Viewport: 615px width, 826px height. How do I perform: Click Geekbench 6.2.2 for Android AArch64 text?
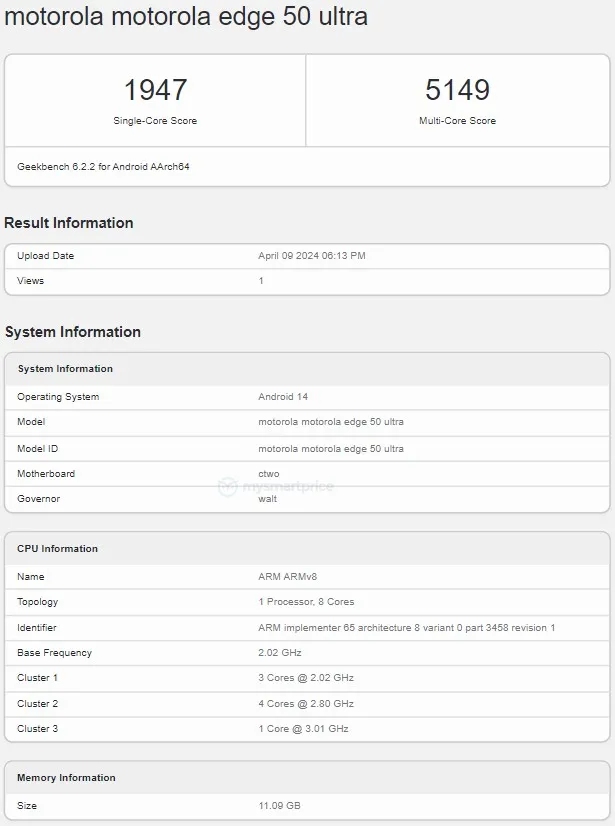[103, 167]
